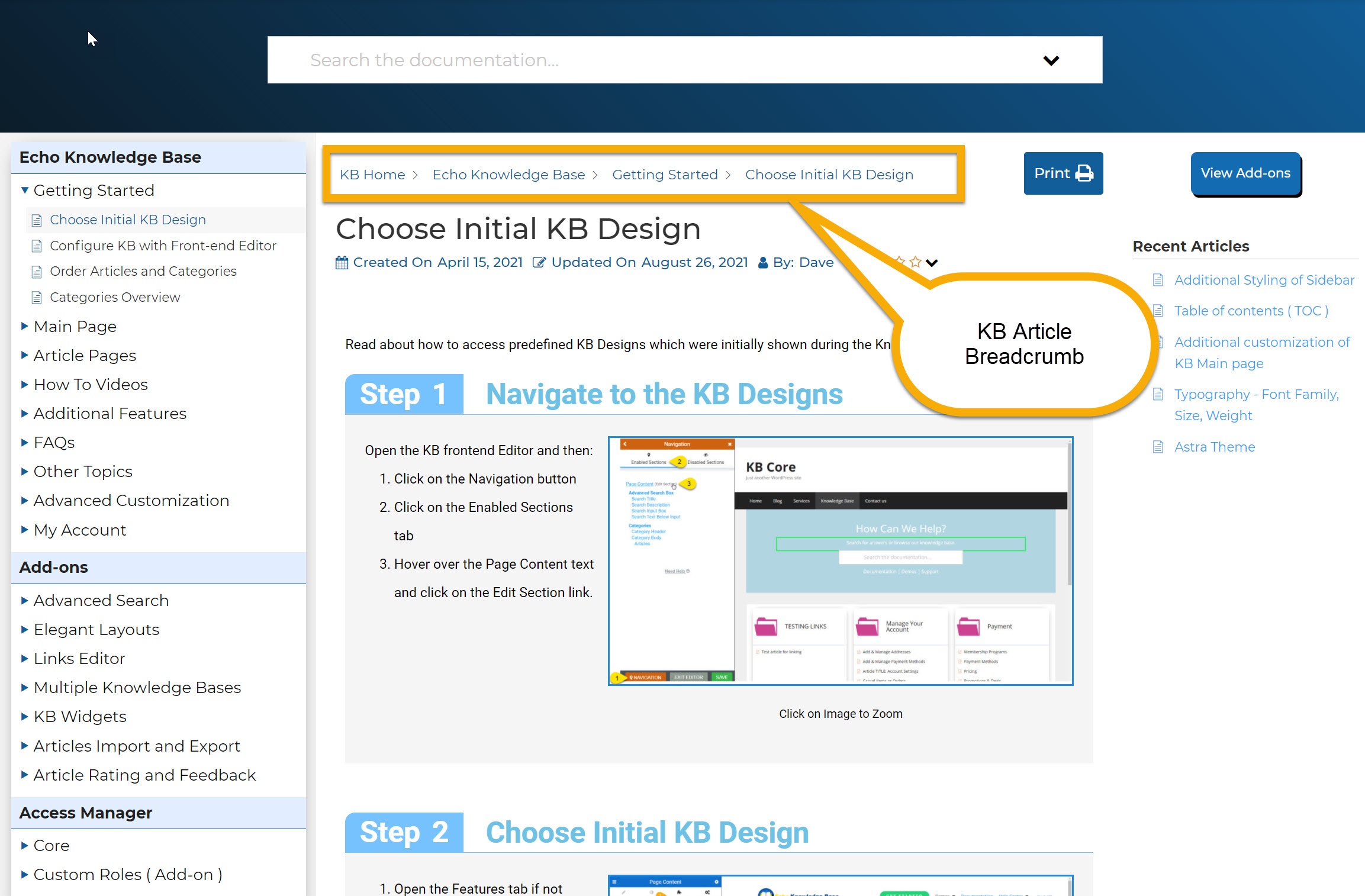
Task: Select Getting Started in breadcrumb trail
Action: tap(665, 175)
